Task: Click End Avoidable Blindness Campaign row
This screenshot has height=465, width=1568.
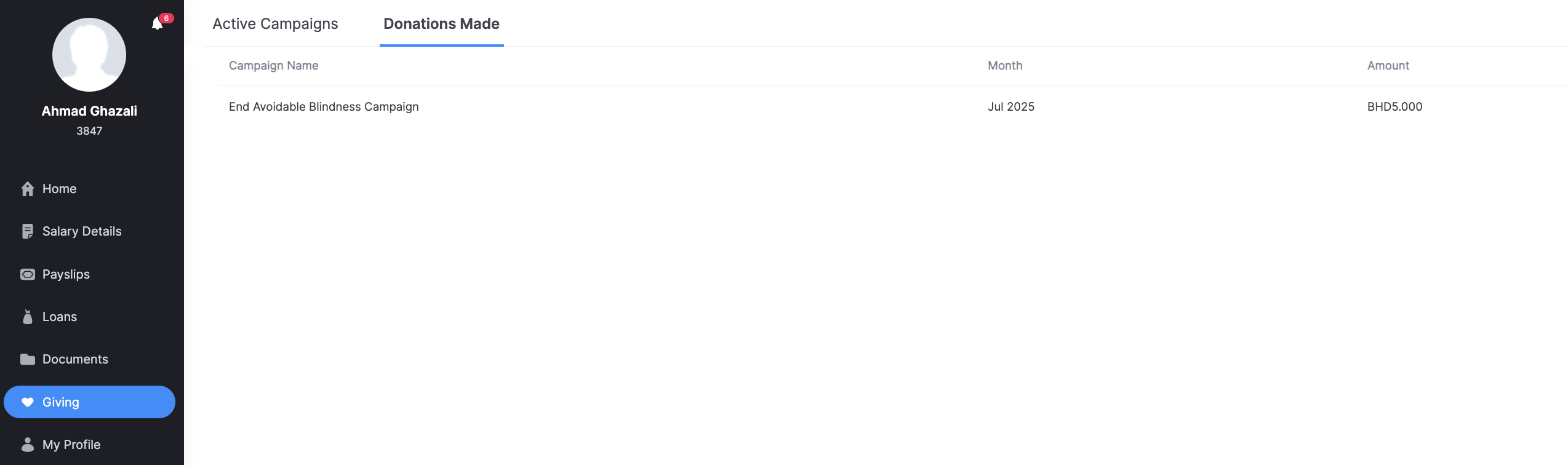Action: 324,107
